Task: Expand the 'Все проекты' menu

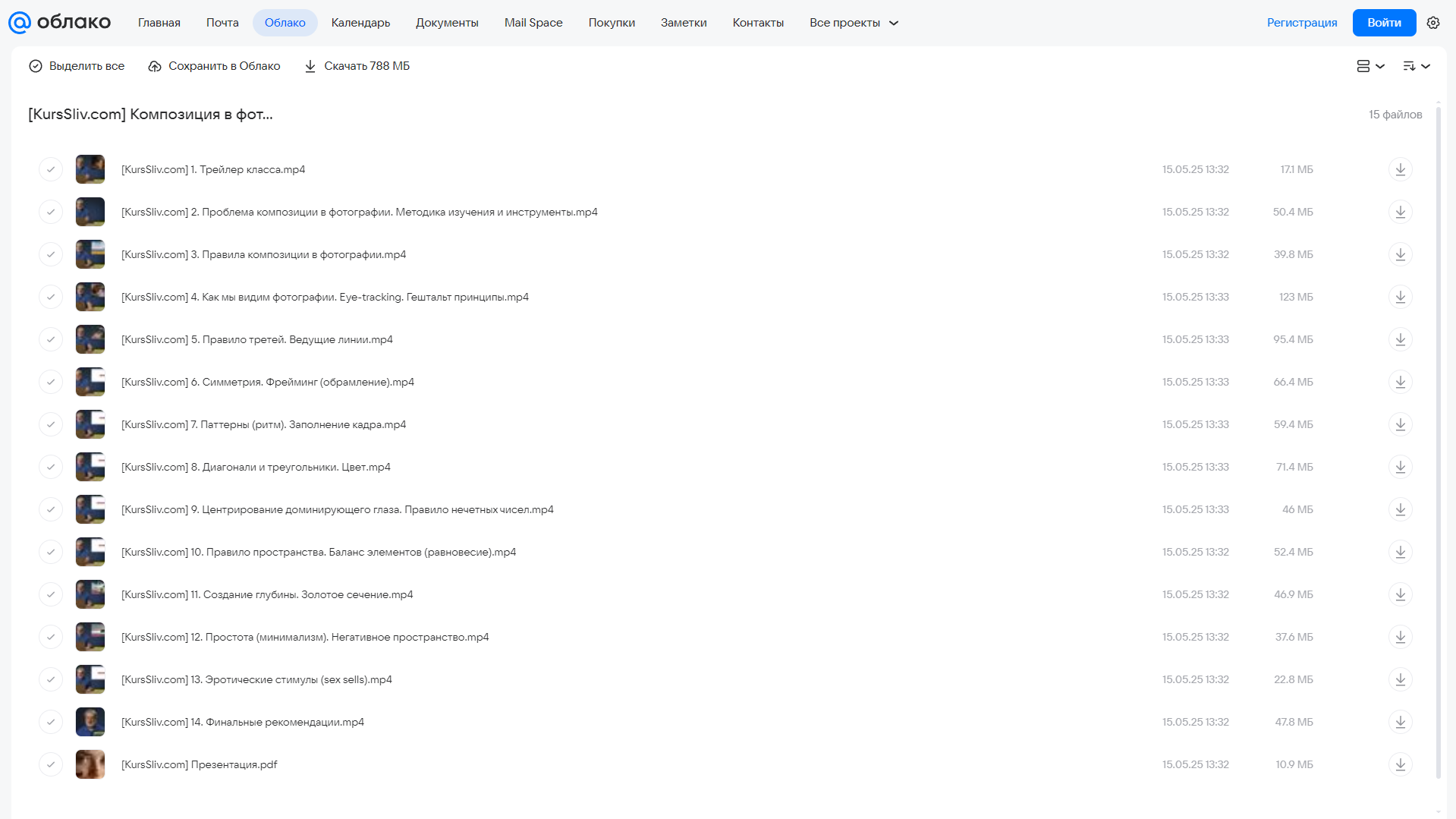Action: click(x=854, y=23)
